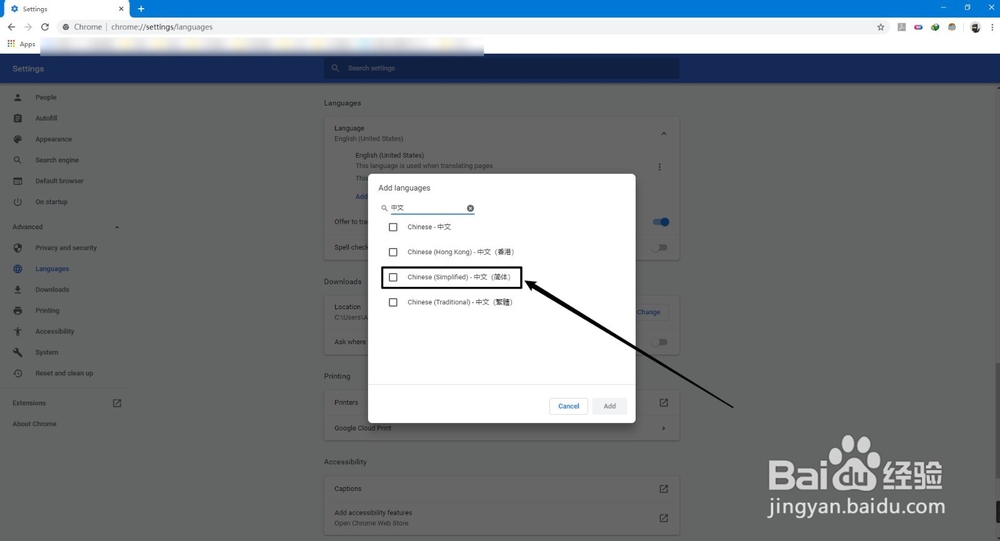1000x541 pixels.
Task: Change the download location
Action: pyautogui.click(x=649, y=312)
